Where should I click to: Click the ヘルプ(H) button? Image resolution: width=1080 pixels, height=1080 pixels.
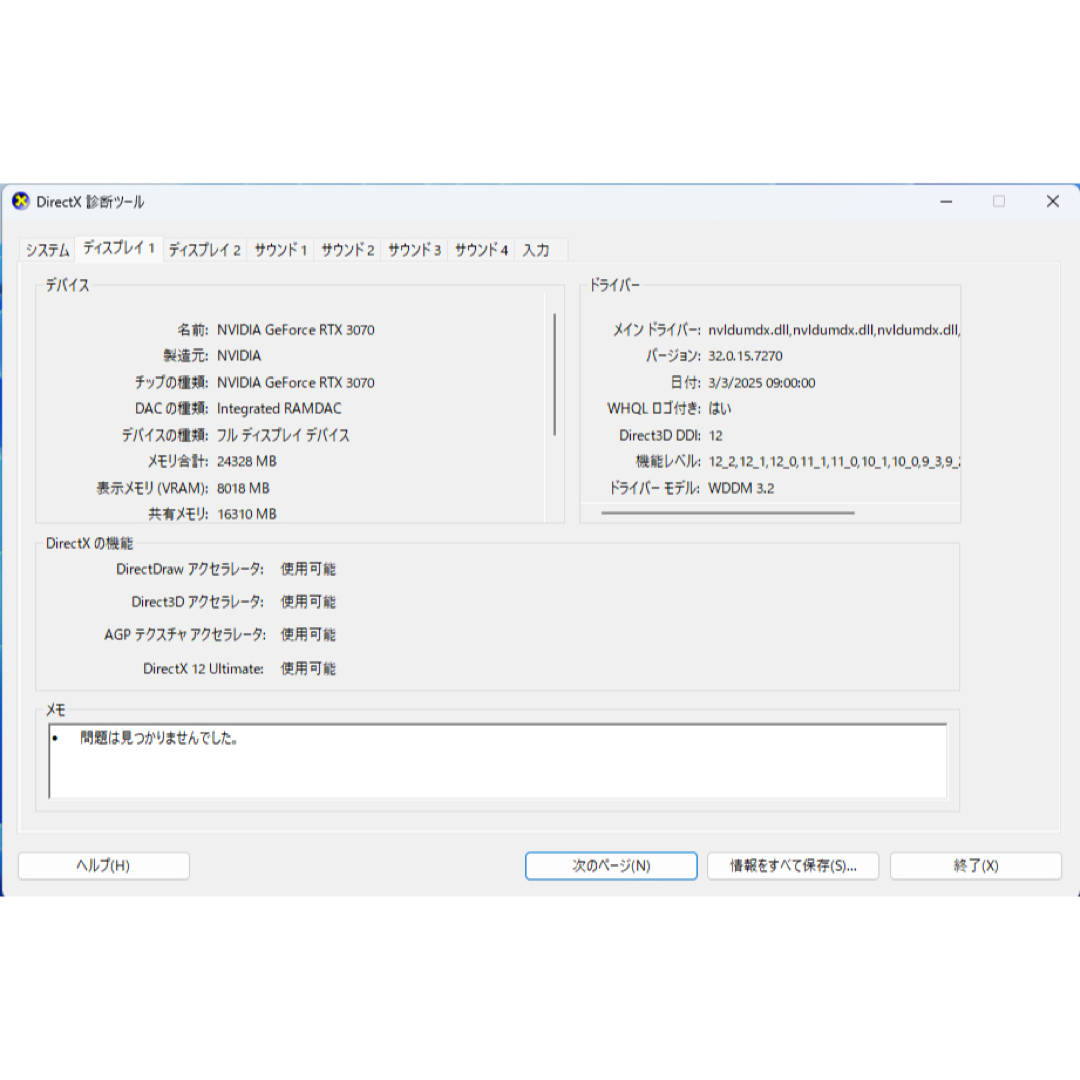pyautogui.click(x=103, y=866)
